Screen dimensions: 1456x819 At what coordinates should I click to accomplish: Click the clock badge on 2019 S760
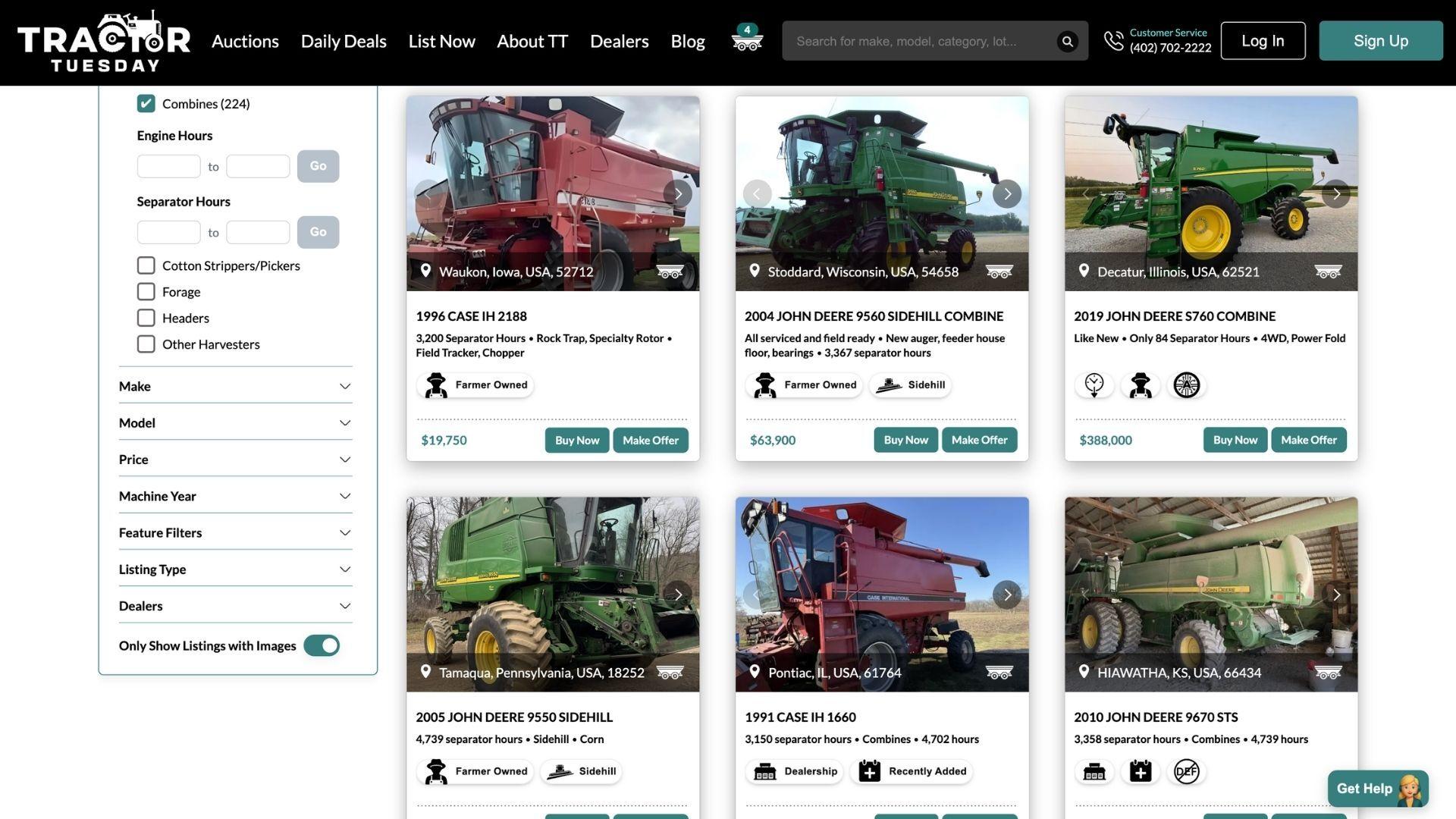(1094, 385)
